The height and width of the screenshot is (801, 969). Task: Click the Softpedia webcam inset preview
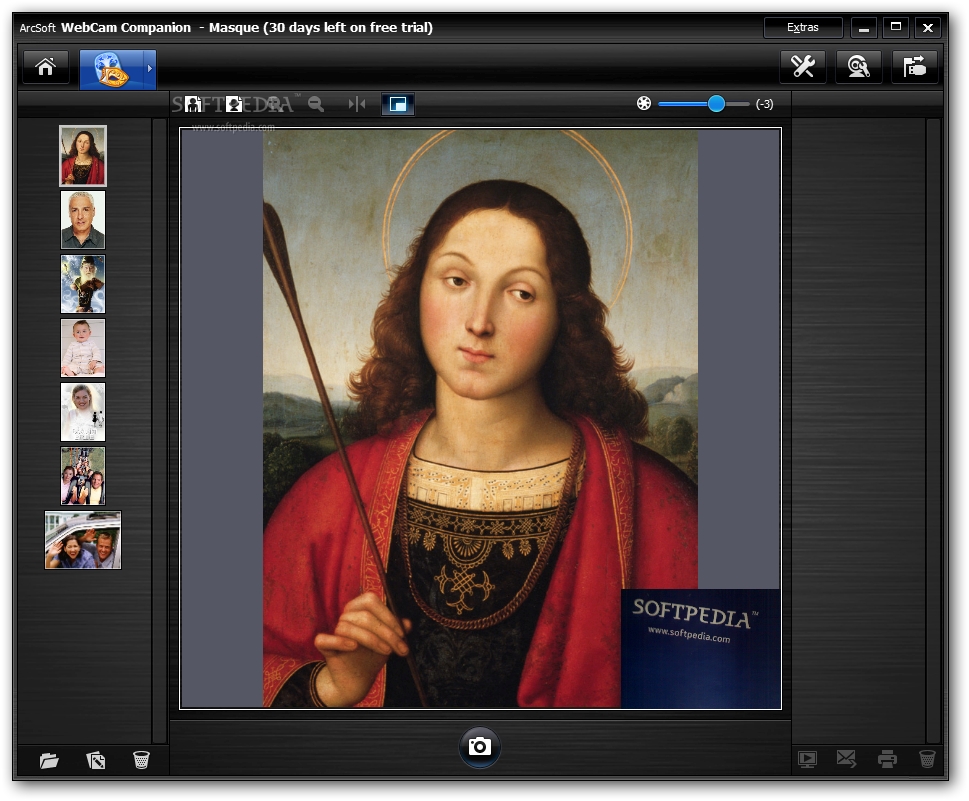pyautogui.click(x=701, y=648)
